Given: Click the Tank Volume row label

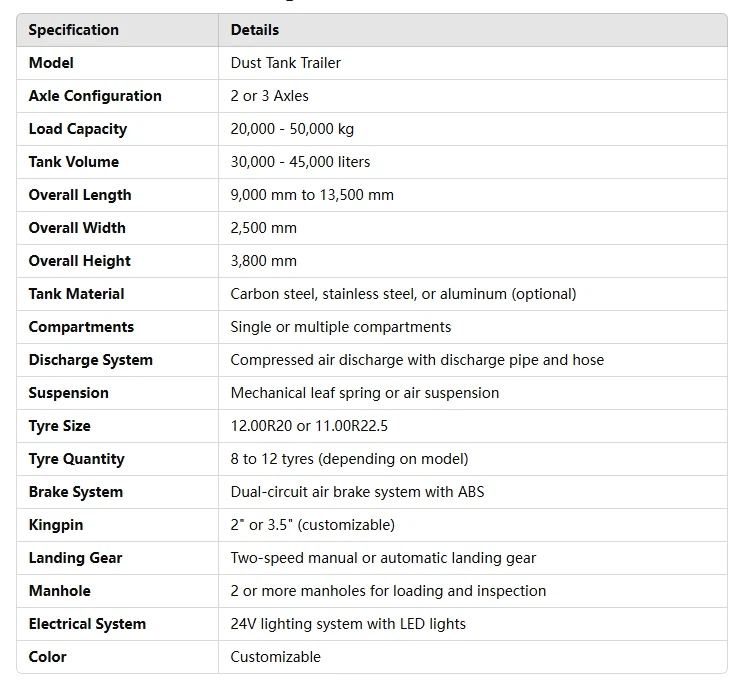Looking at the screenshot, I should tap(73, 162).
